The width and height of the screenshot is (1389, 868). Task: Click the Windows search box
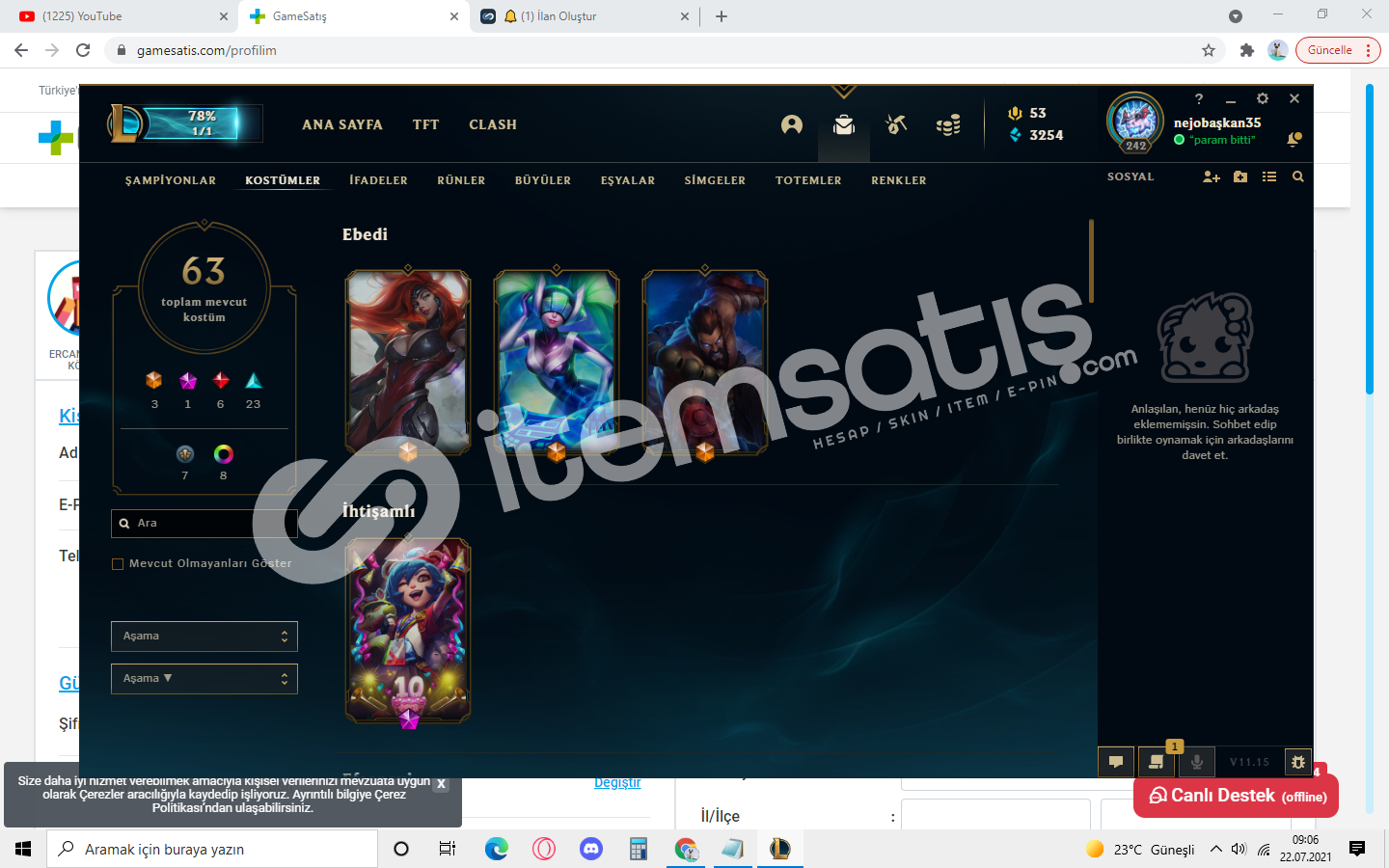point(212,849)
